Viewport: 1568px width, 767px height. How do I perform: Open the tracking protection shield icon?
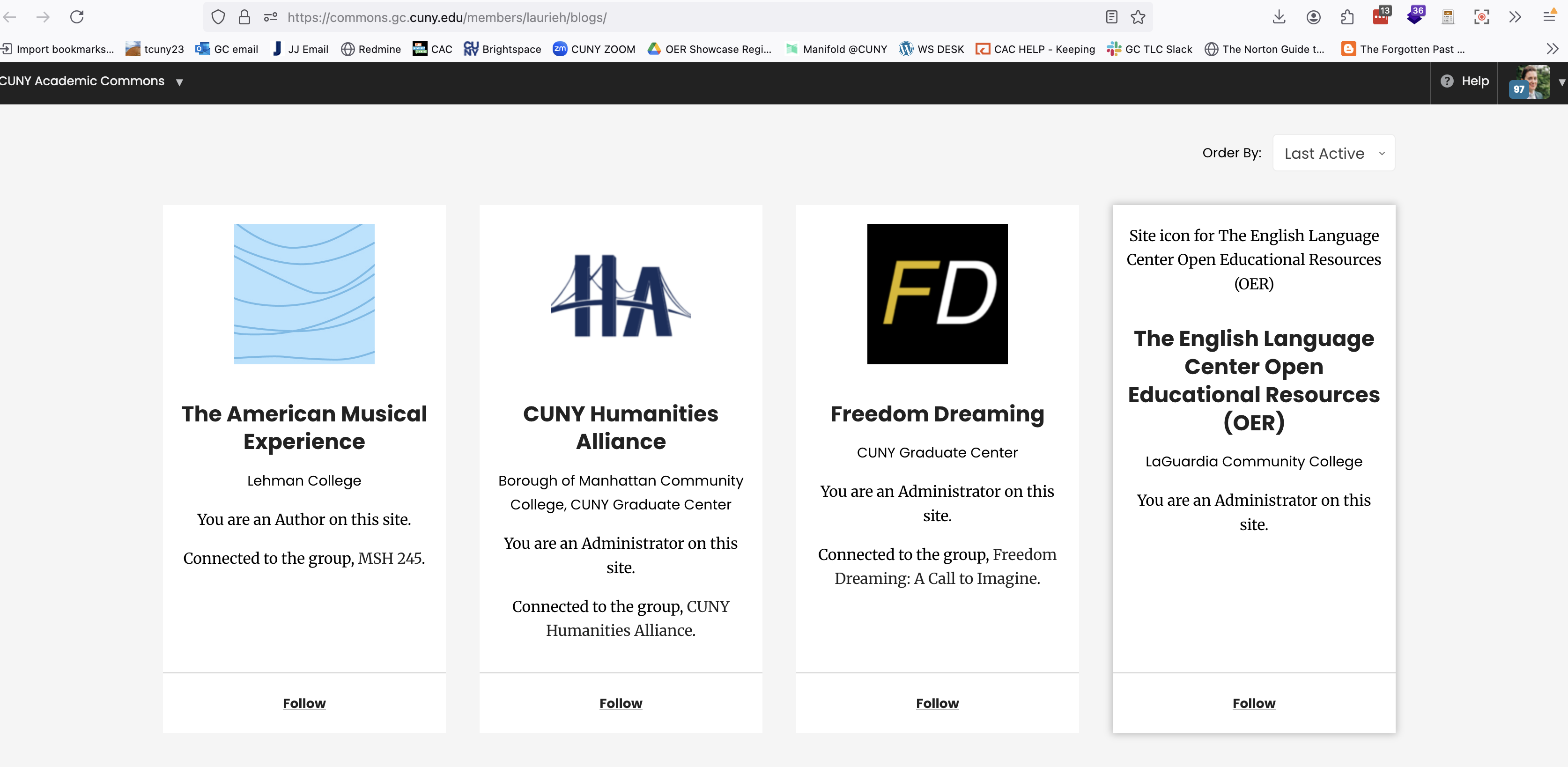pyautogui.click(x=218, y=17)
